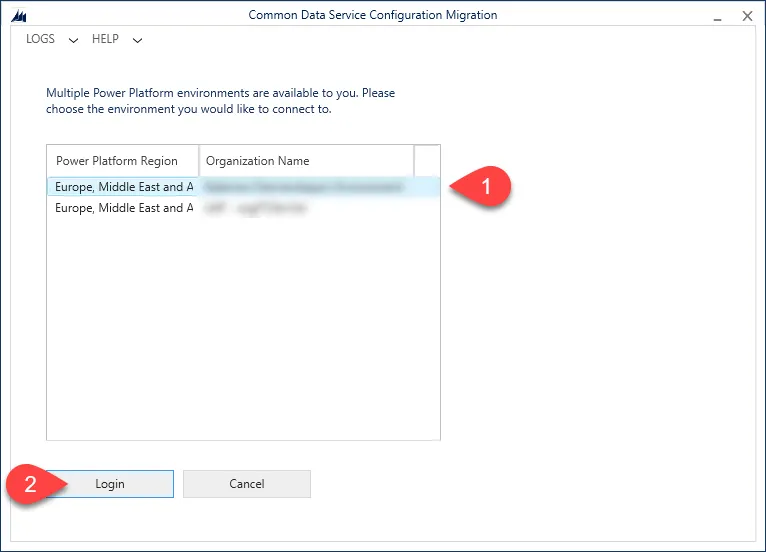
Task: Open the LOGS menu
Action: coord(40,39)
